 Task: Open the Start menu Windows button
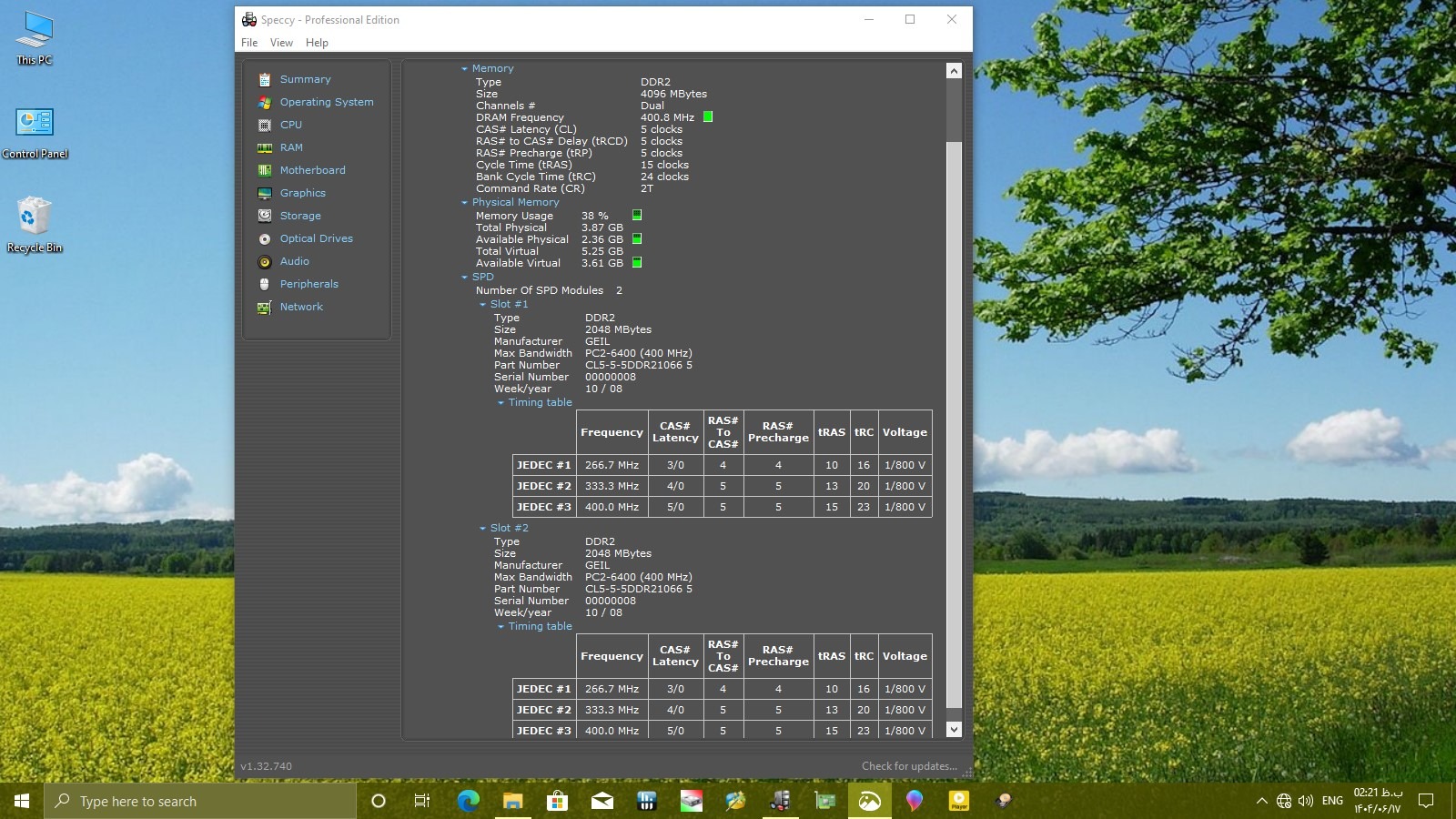point(22,801)
